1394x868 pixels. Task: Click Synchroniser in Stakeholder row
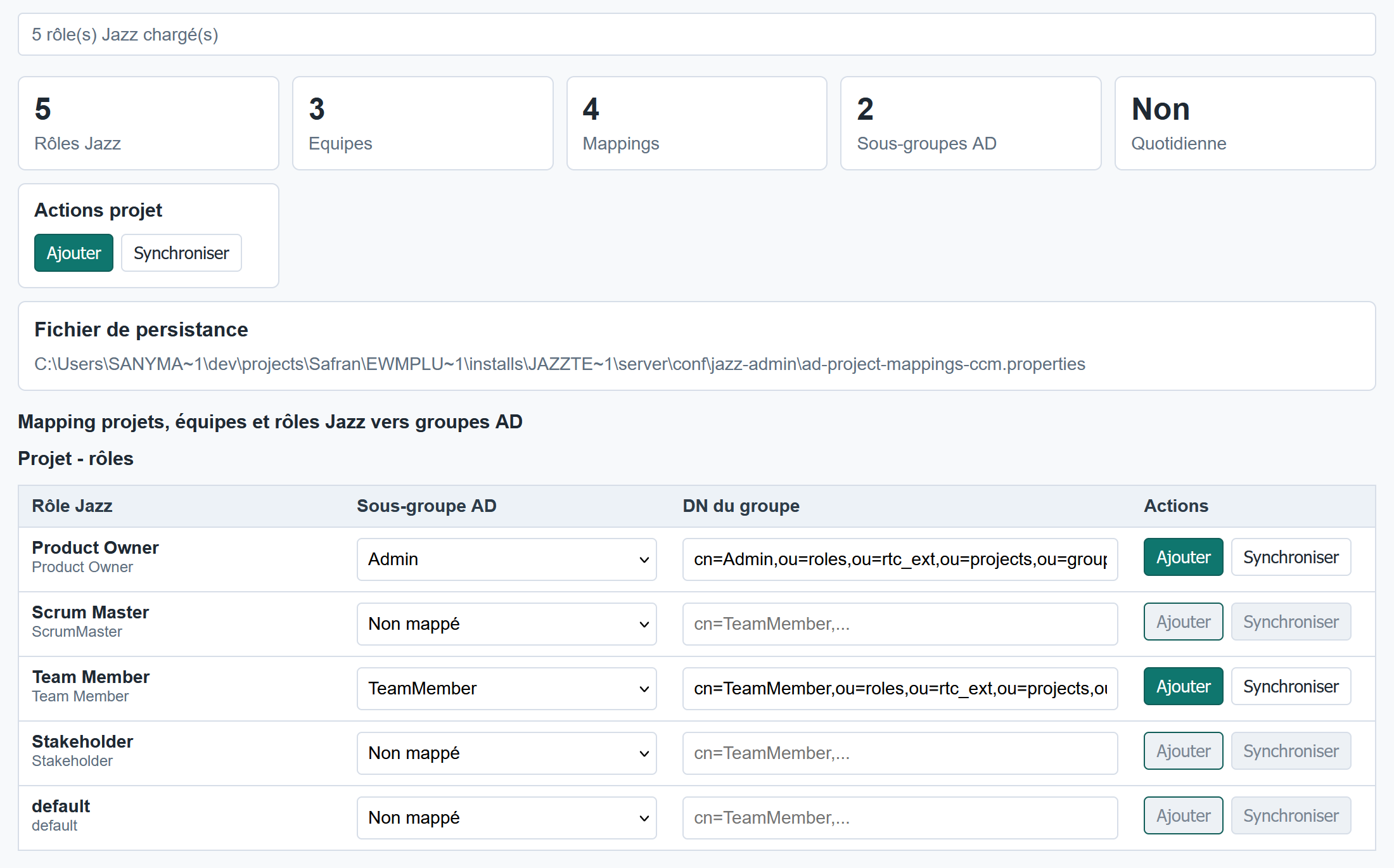click(1291, 751)
